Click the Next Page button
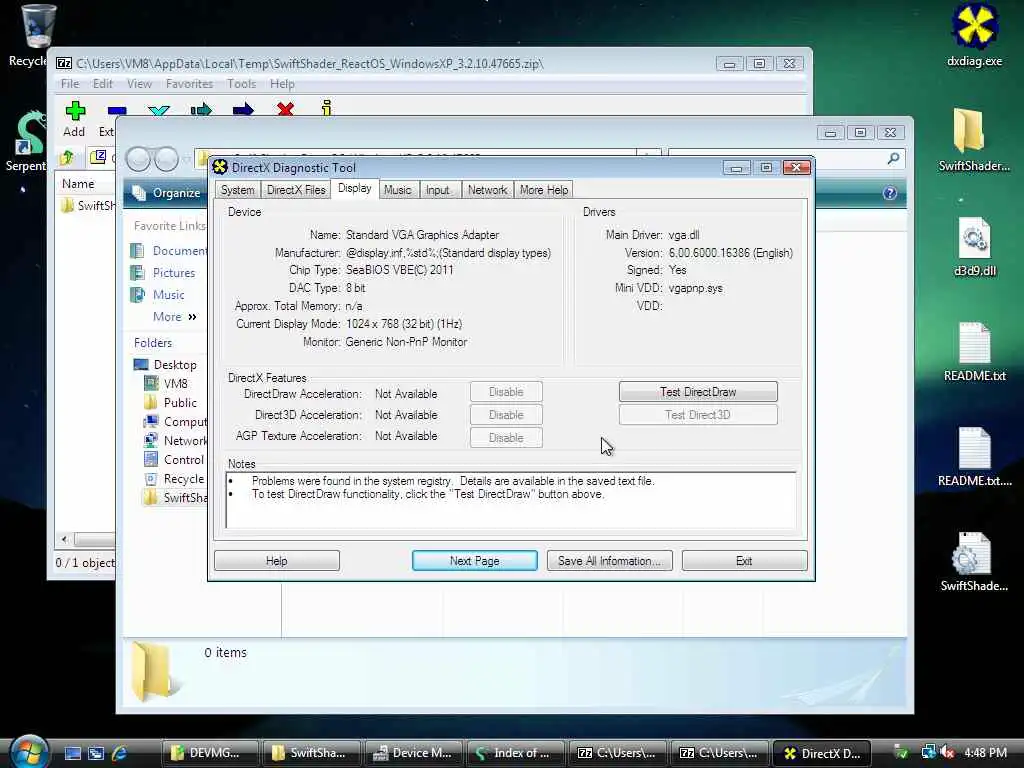Screen dimensions: 1024x768 [475, 561]
